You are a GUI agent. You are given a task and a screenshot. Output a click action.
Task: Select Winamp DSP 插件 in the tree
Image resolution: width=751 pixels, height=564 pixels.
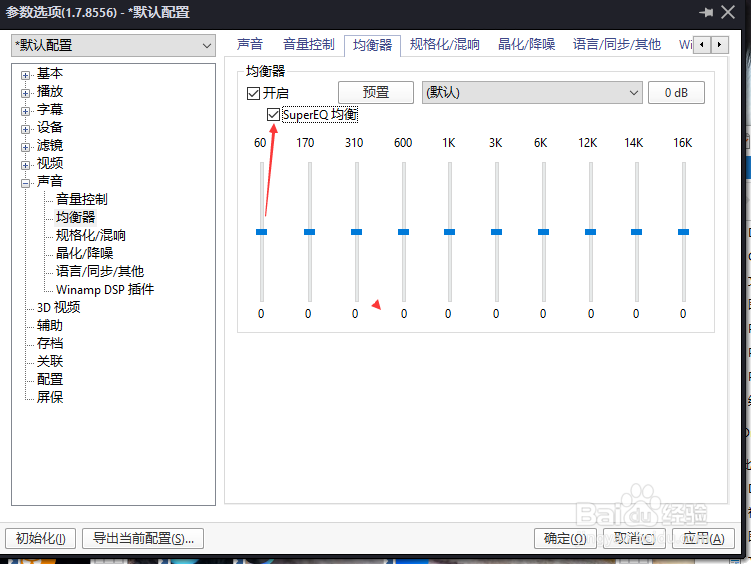[x=105, y=289]
